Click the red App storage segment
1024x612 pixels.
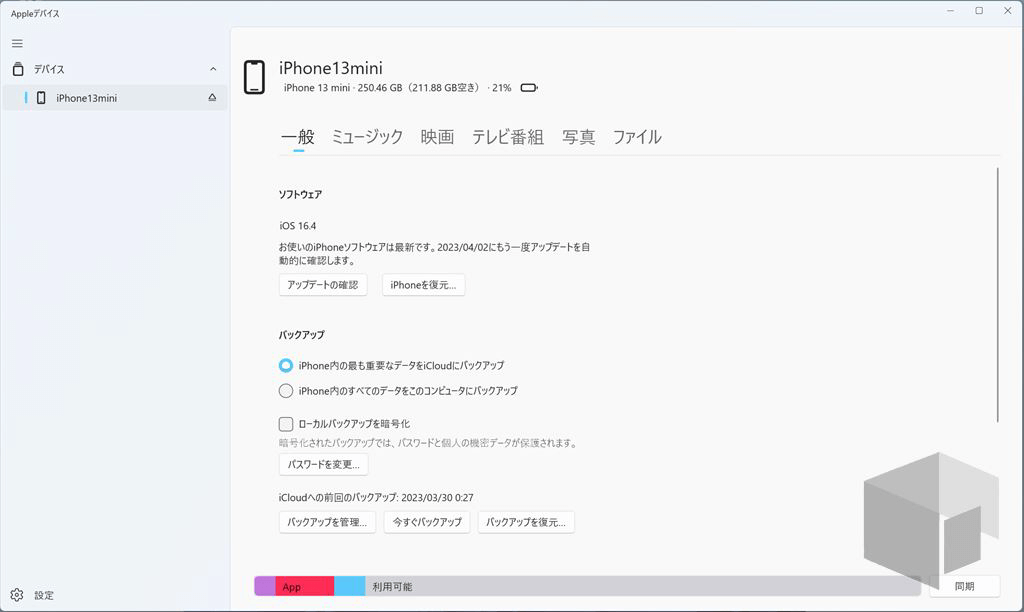304,587
